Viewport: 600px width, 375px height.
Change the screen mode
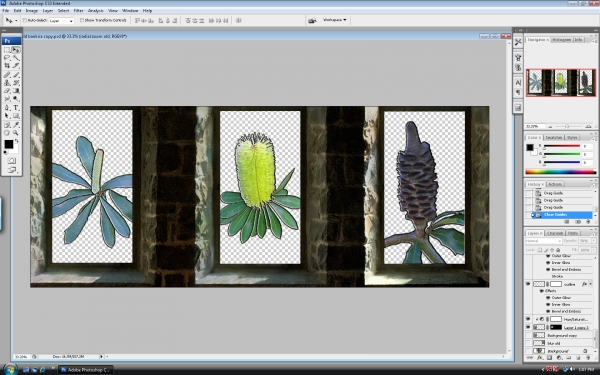[x=11, y=170]
